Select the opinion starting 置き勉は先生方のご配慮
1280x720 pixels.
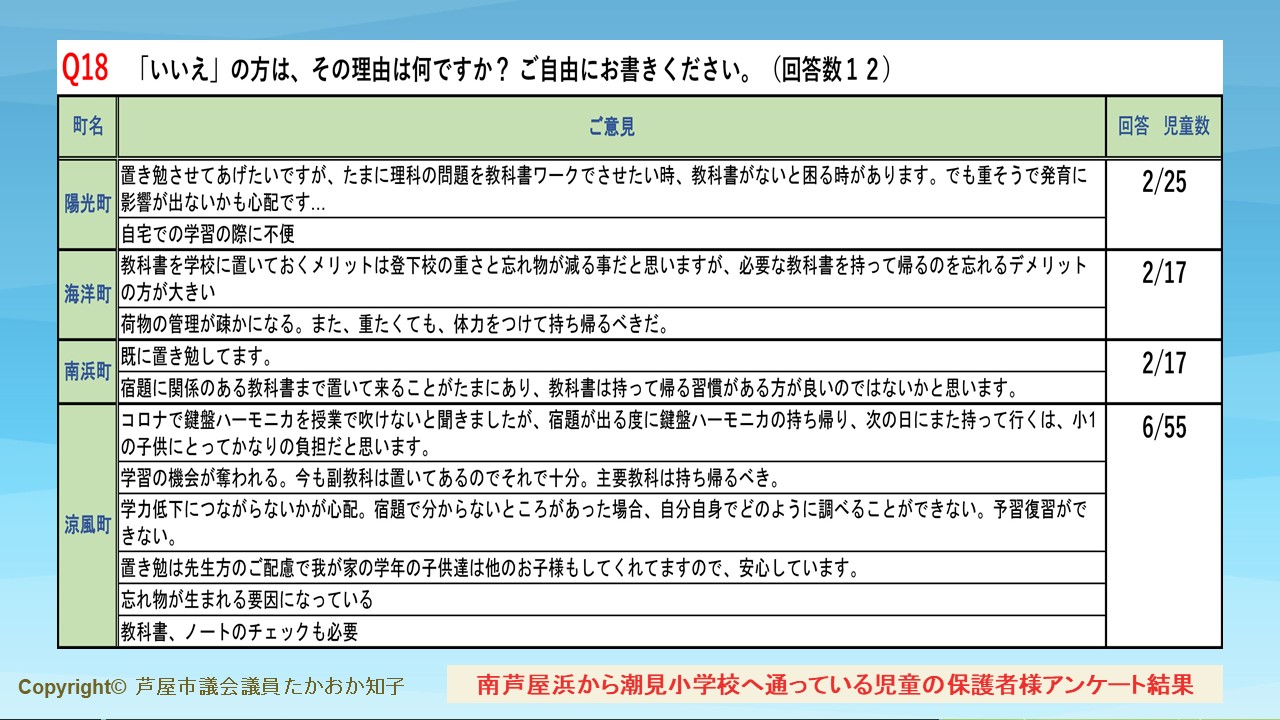(611, 568)
